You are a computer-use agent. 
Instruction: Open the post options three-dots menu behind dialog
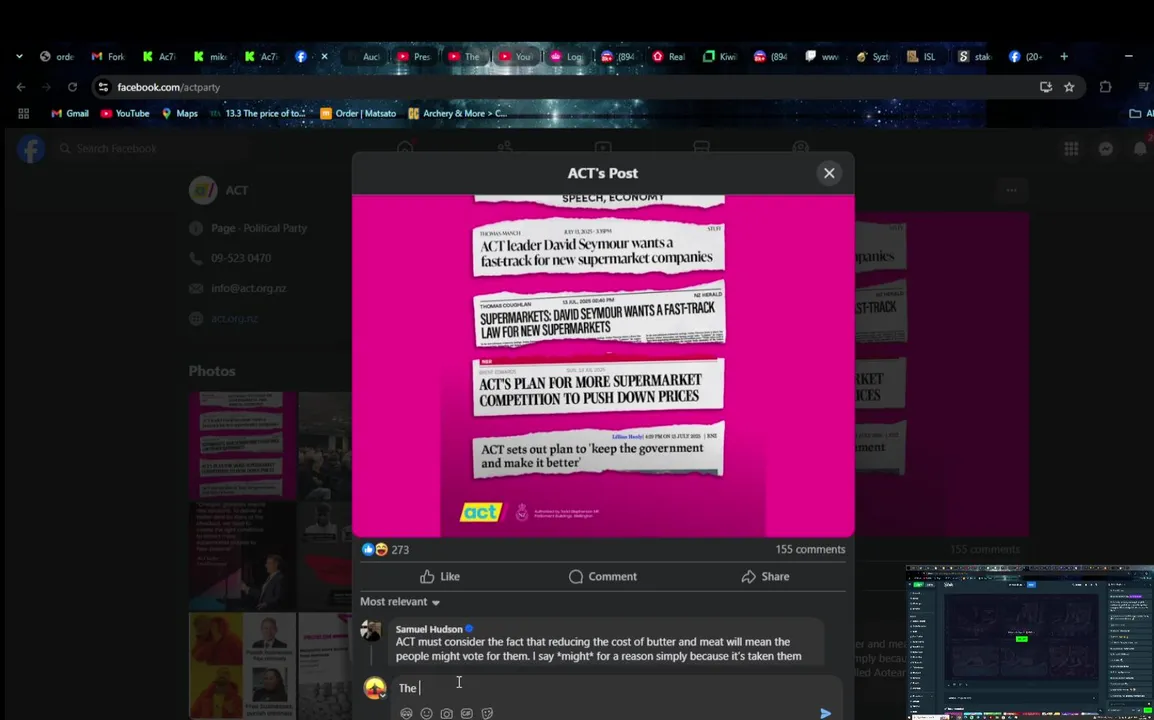[1011, 190]
